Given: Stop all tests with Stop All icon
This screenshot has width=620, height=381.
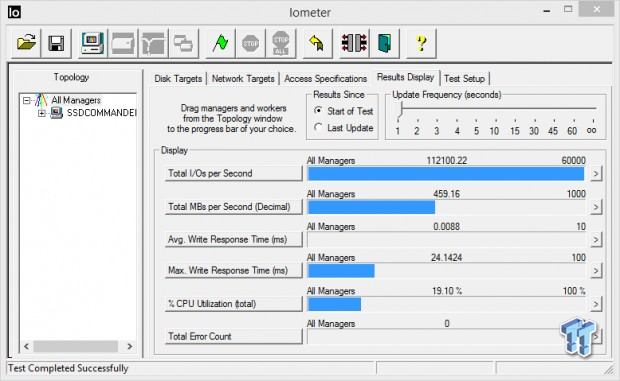Looking at the screenshot, I should point(281,43).
